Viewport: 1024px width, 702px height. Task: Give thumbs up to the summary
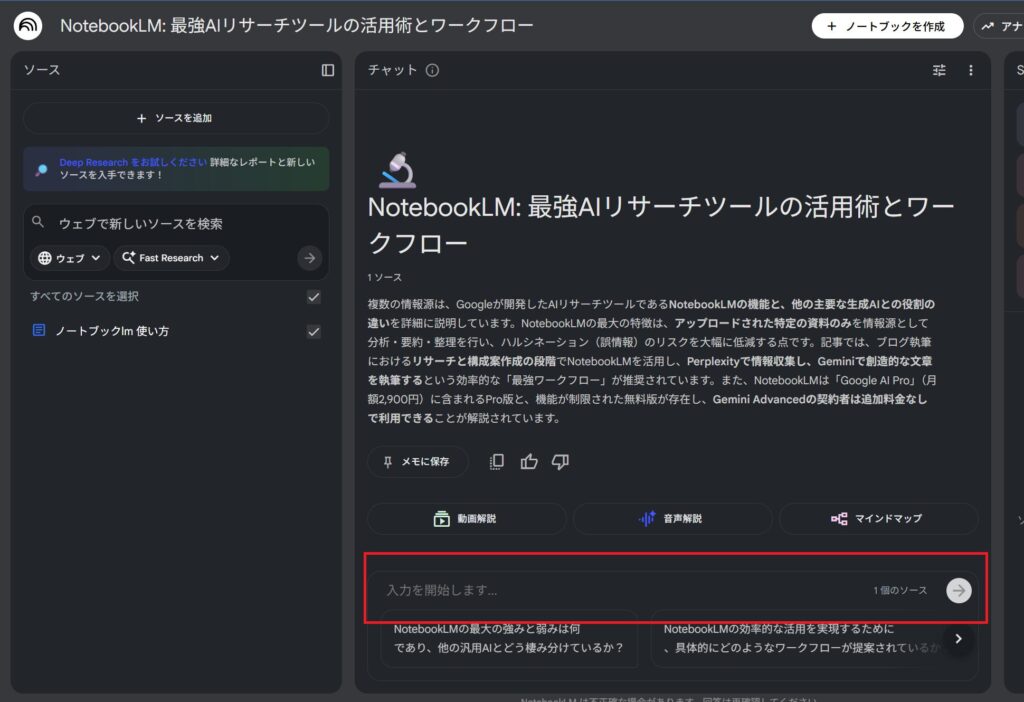(x=529, y=462)
